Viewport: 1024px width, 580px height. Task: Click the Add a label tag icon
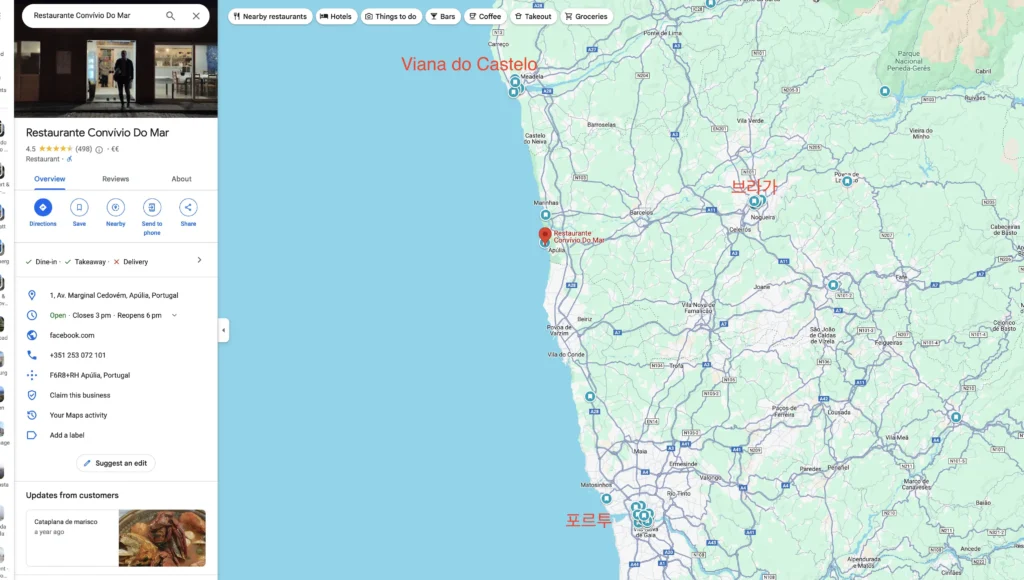pos(31,435)
